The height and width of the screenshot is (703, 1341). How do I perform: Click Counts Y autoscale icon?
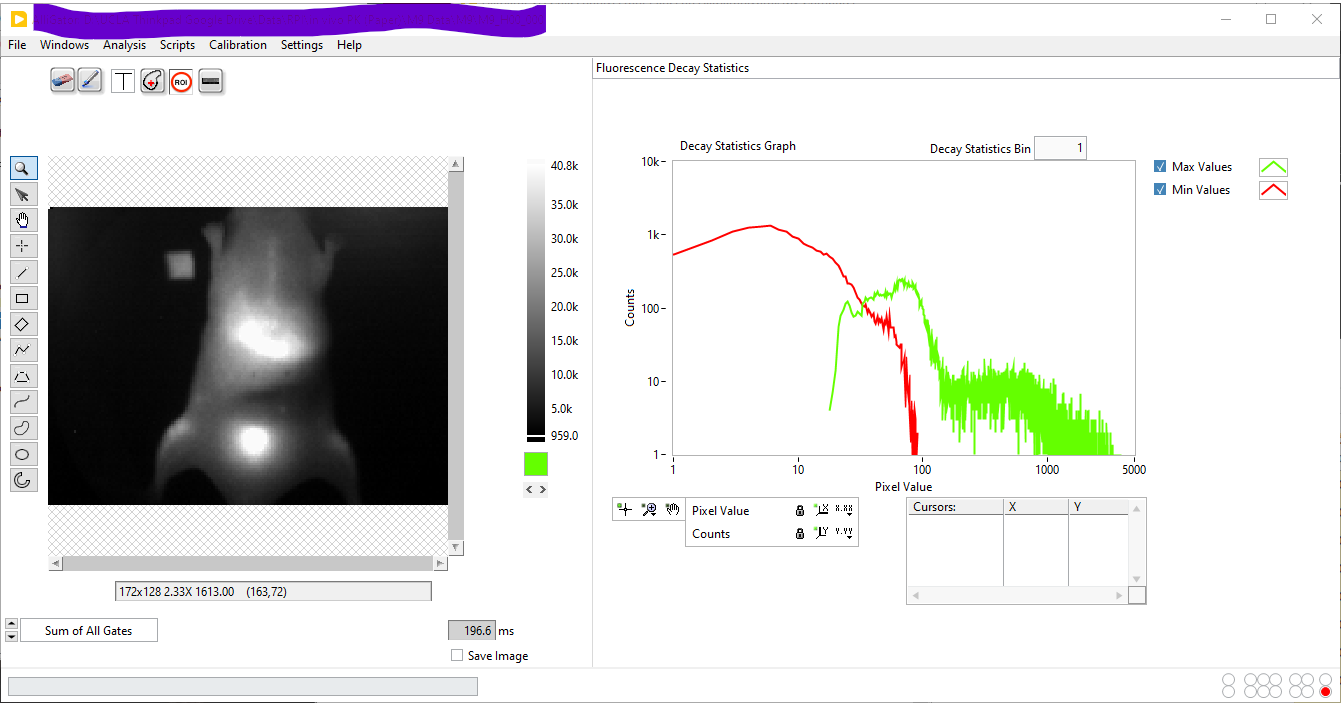click(x=822, y=534)
